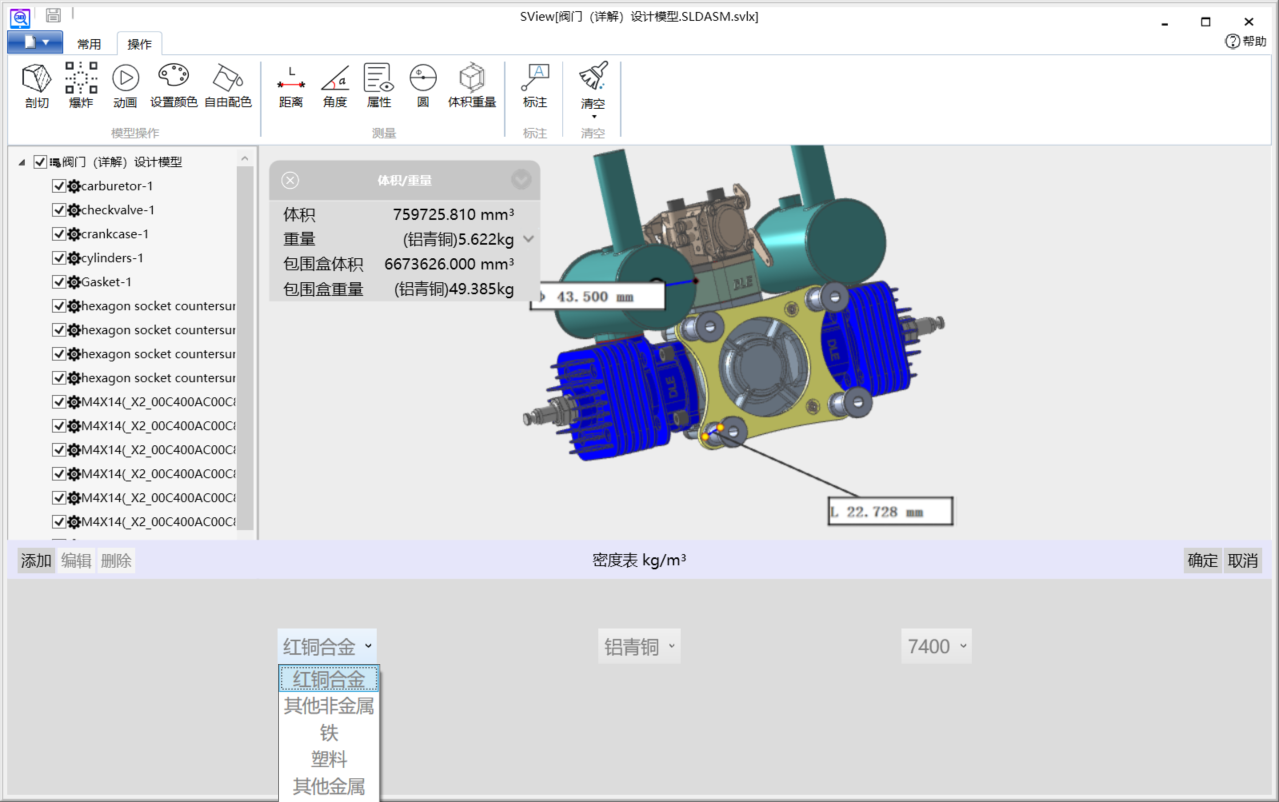The width and height of the screenshot is (1279, 802).
Task: Select the cylinders-1 tree item
Action: (112, 258)
